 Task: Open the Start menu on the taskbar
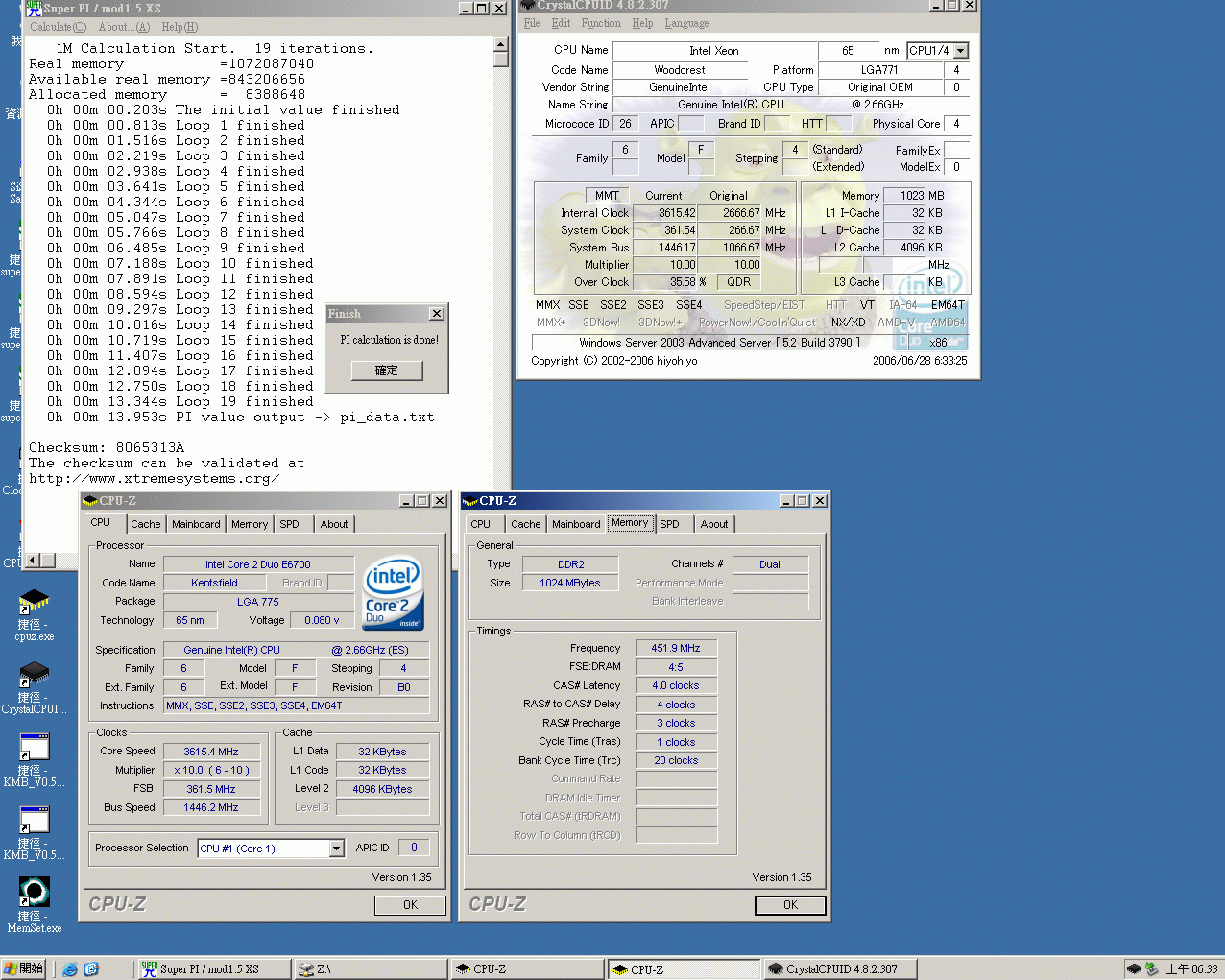(24, 969)
